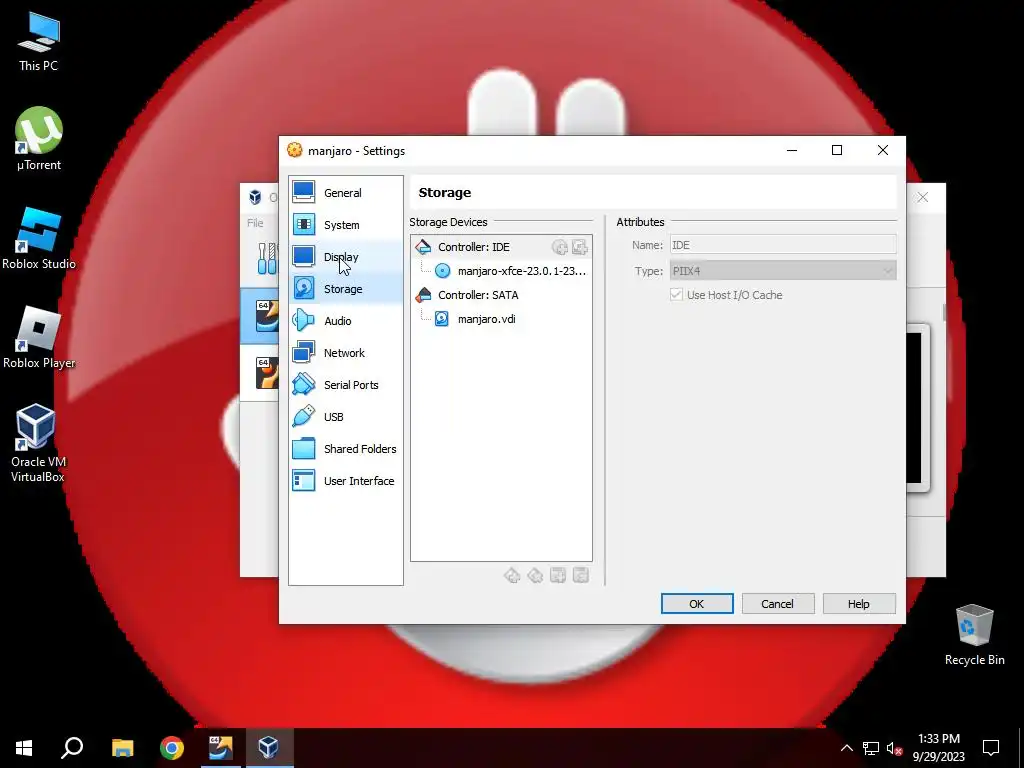This screenshot has height=768, width=1024.
Task: Close the VirtualBox Manager window behind
Action: 923,197
